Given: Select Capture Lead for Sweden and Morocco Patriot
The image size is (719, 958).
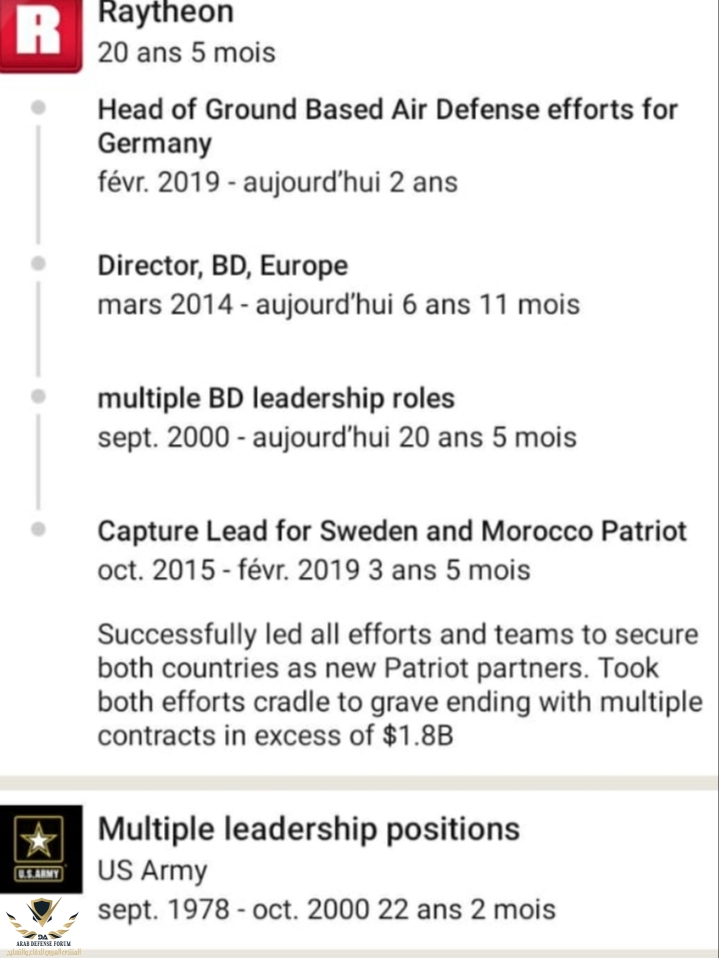Looking at the screenshot, I should tap(391, 530).
